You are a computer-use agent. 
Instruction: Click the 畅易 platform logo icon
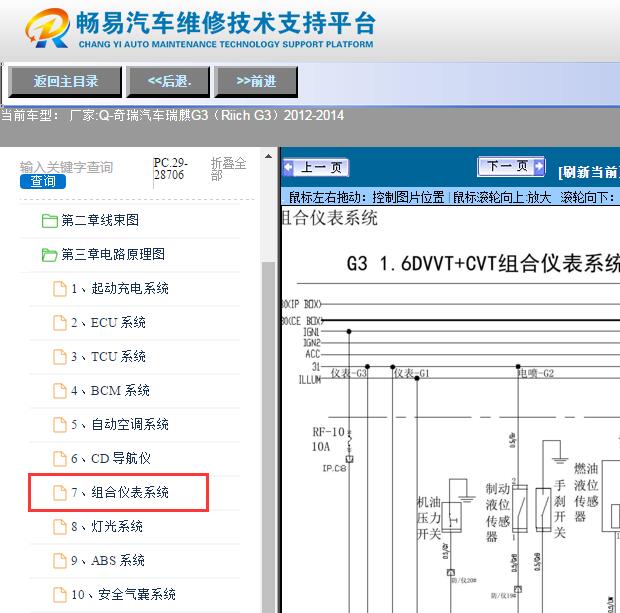pyautogui.click(x=48, y=28)
